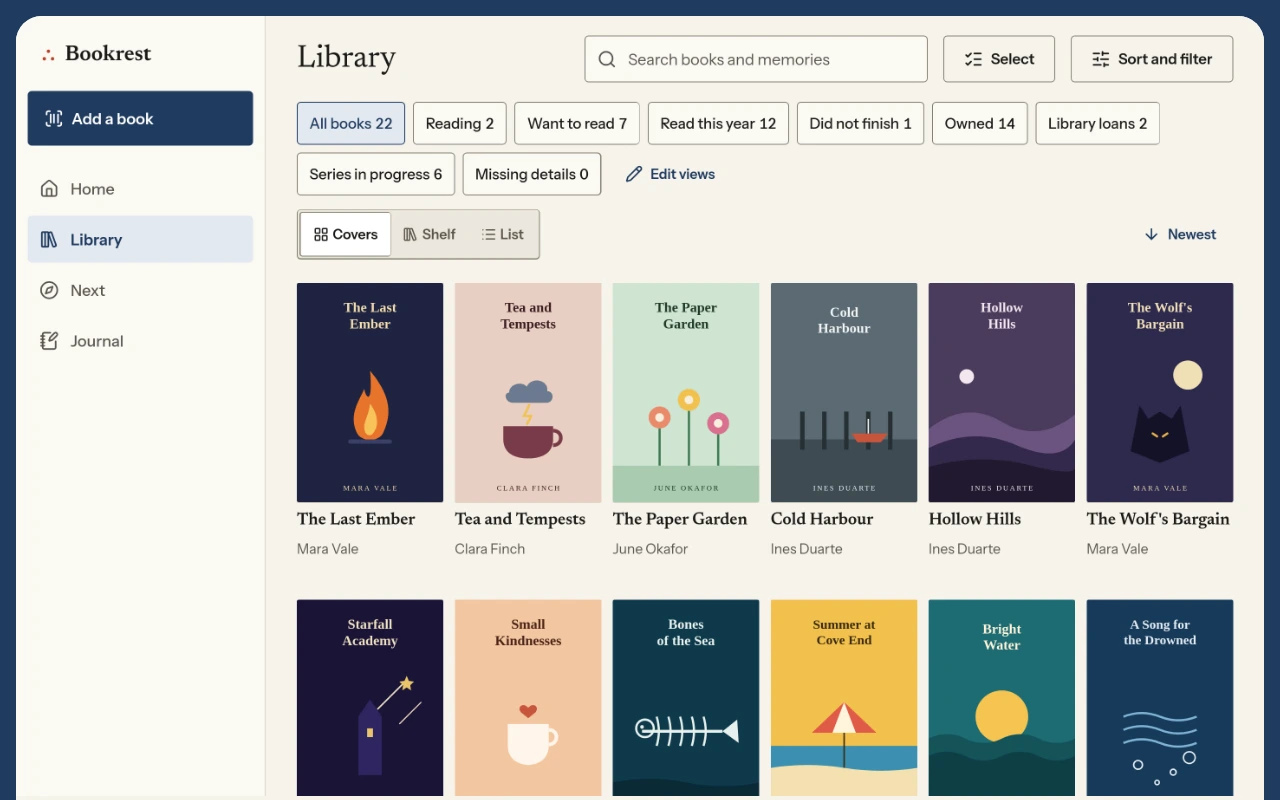
Task: Switch to List view
Action: (x=502, y=234)
